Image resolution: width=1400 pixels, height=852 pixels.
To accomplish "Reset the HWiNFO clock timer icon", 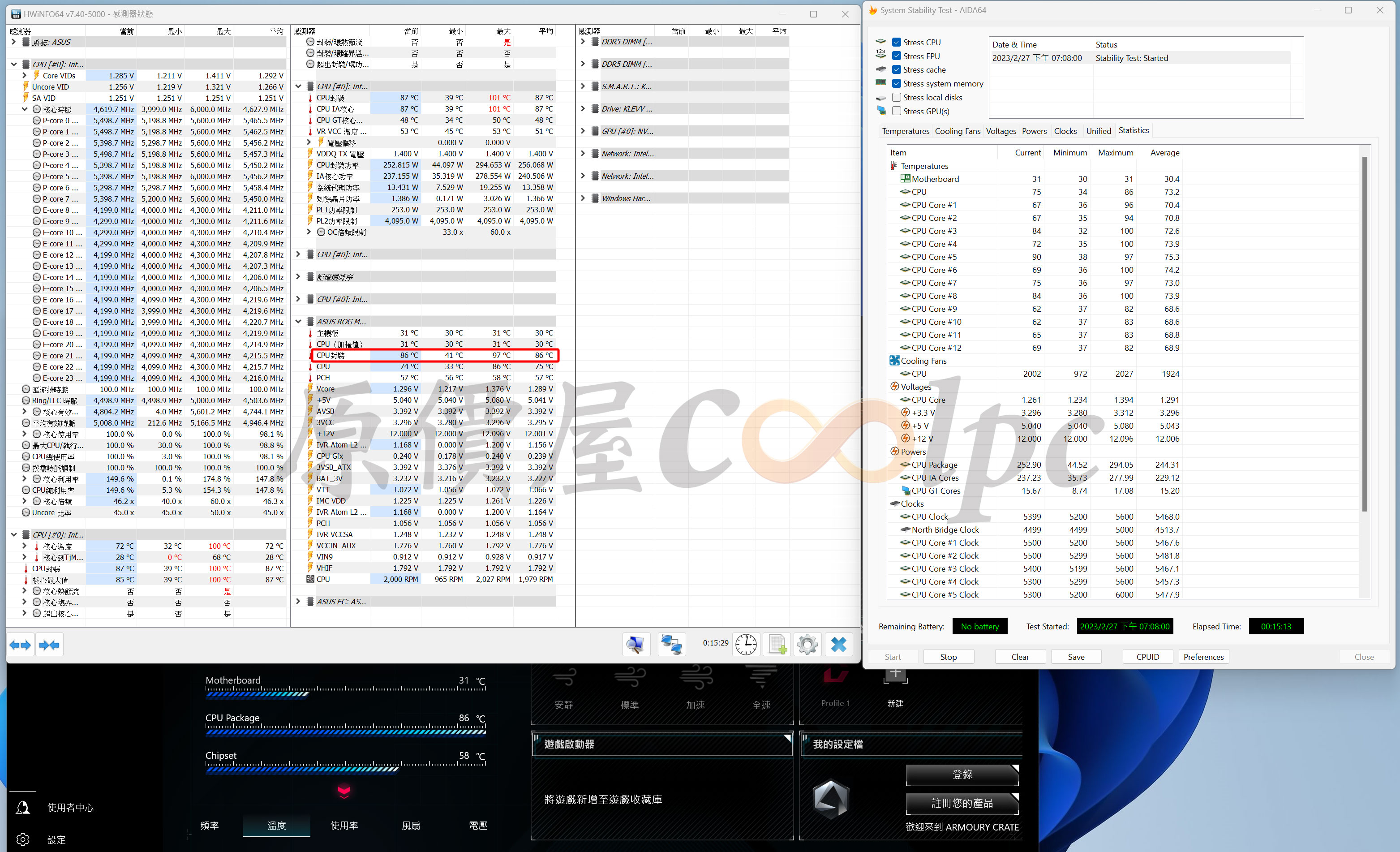I will 746,645.
